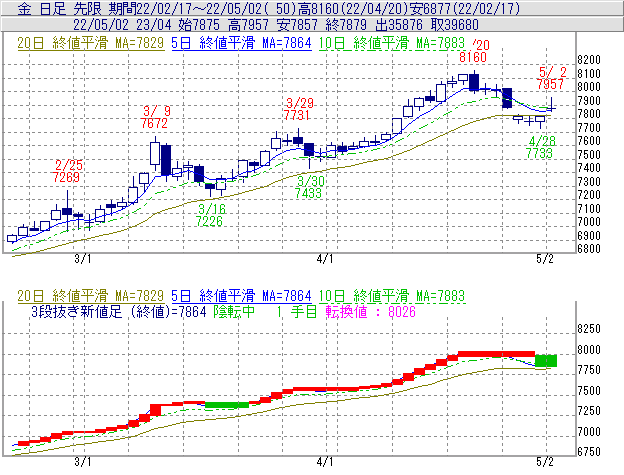Click the 出35876 volume value
This screenshot has height=475, width=624.
399,25
